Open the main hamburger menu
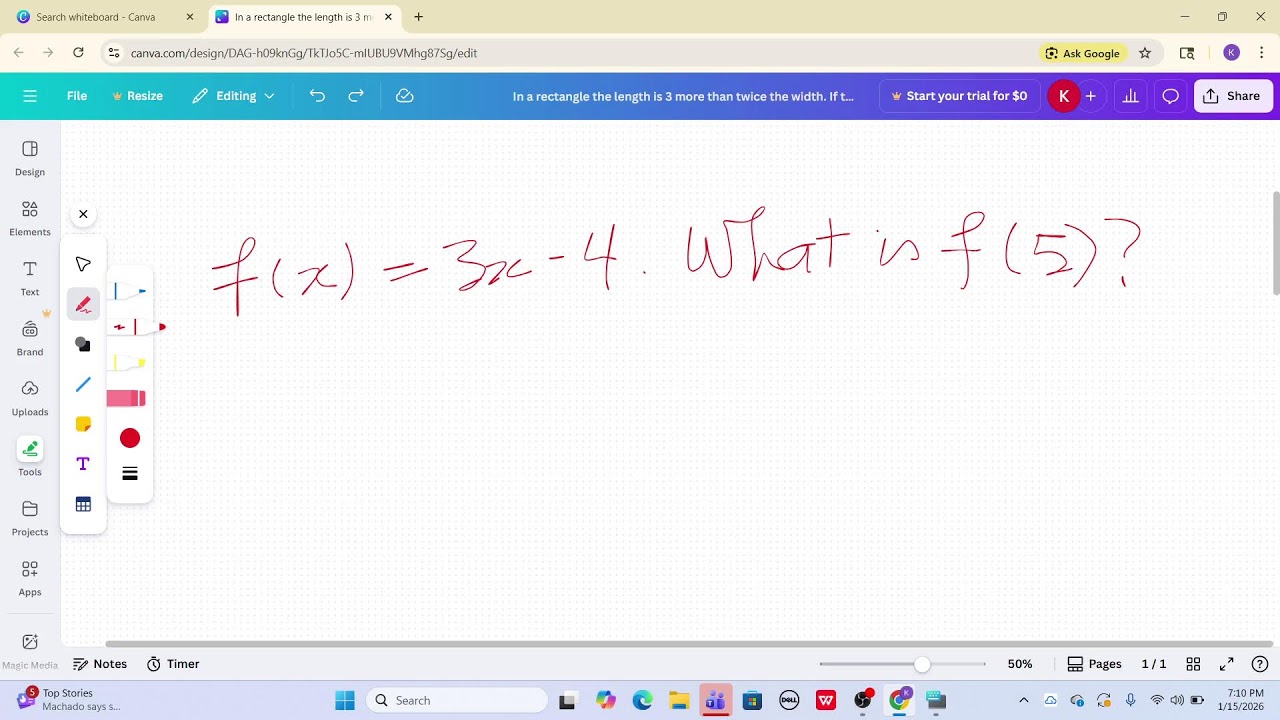 (30, 96)
